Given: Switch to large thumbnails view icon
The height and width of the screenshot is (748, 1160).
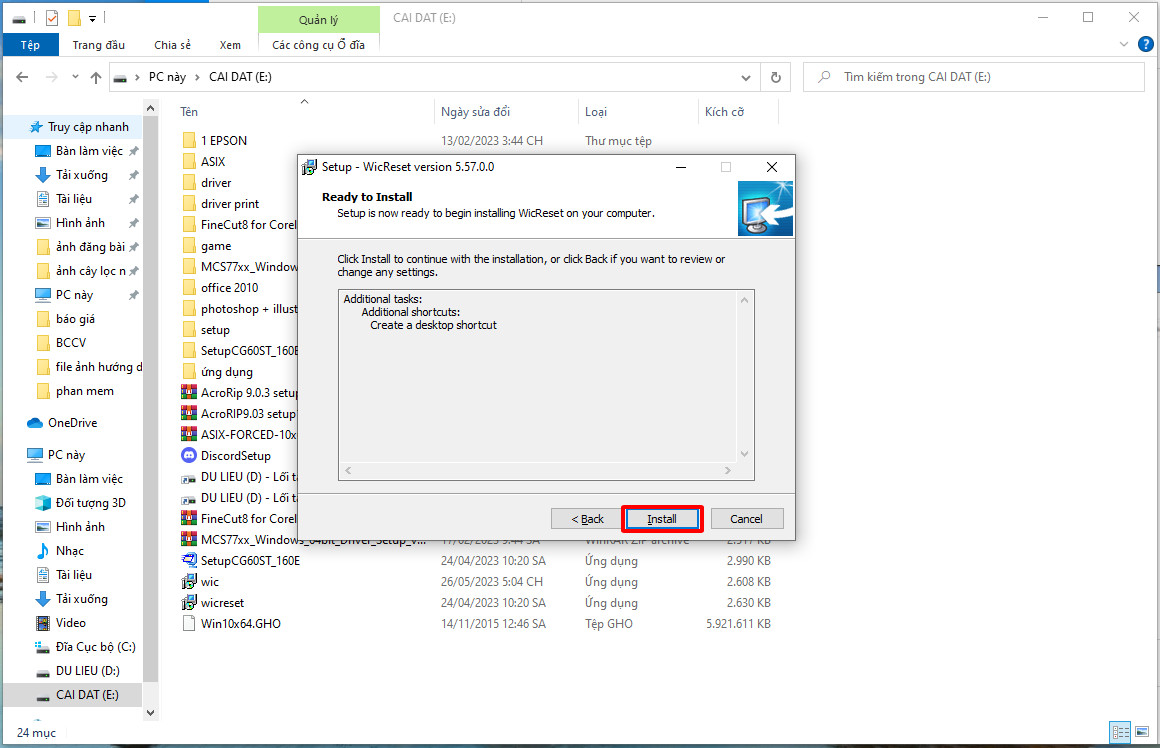Looking at the screenshot, I should click(x=1142, y=732).
